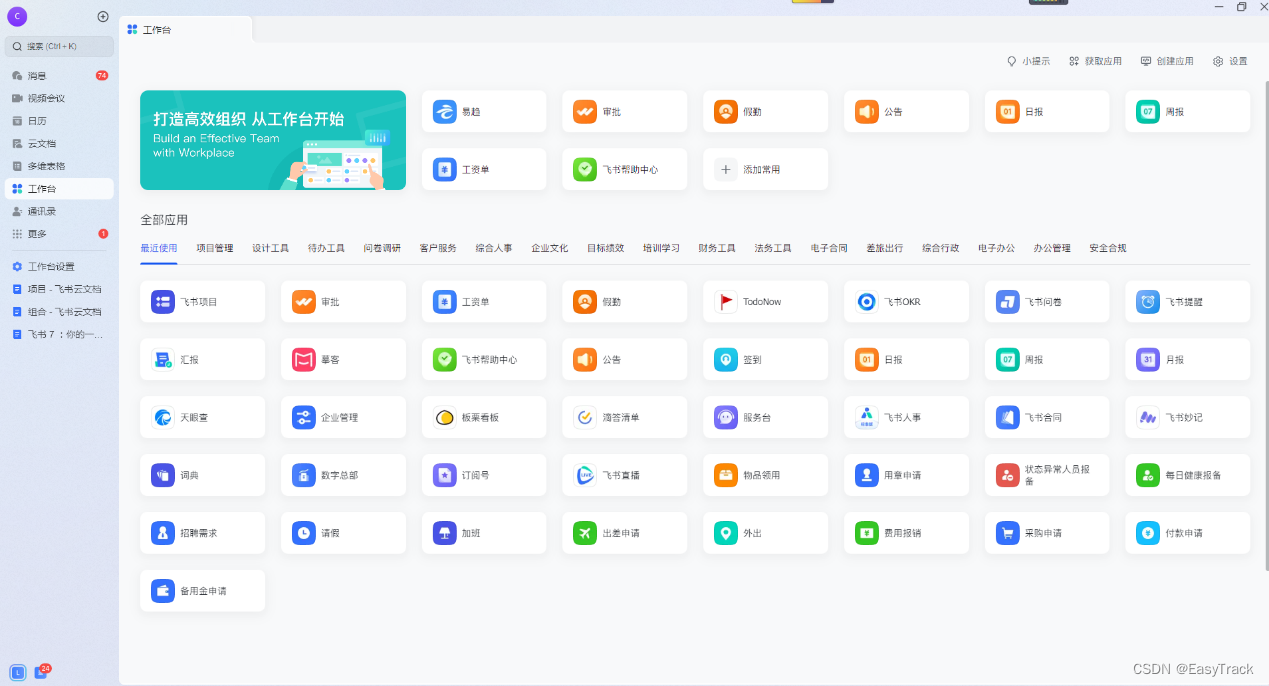Image resolution: width=1269 pixels, height=686 pixels.
Task: Launch the 招聘需求 app
Action: [x=203, y=533]
